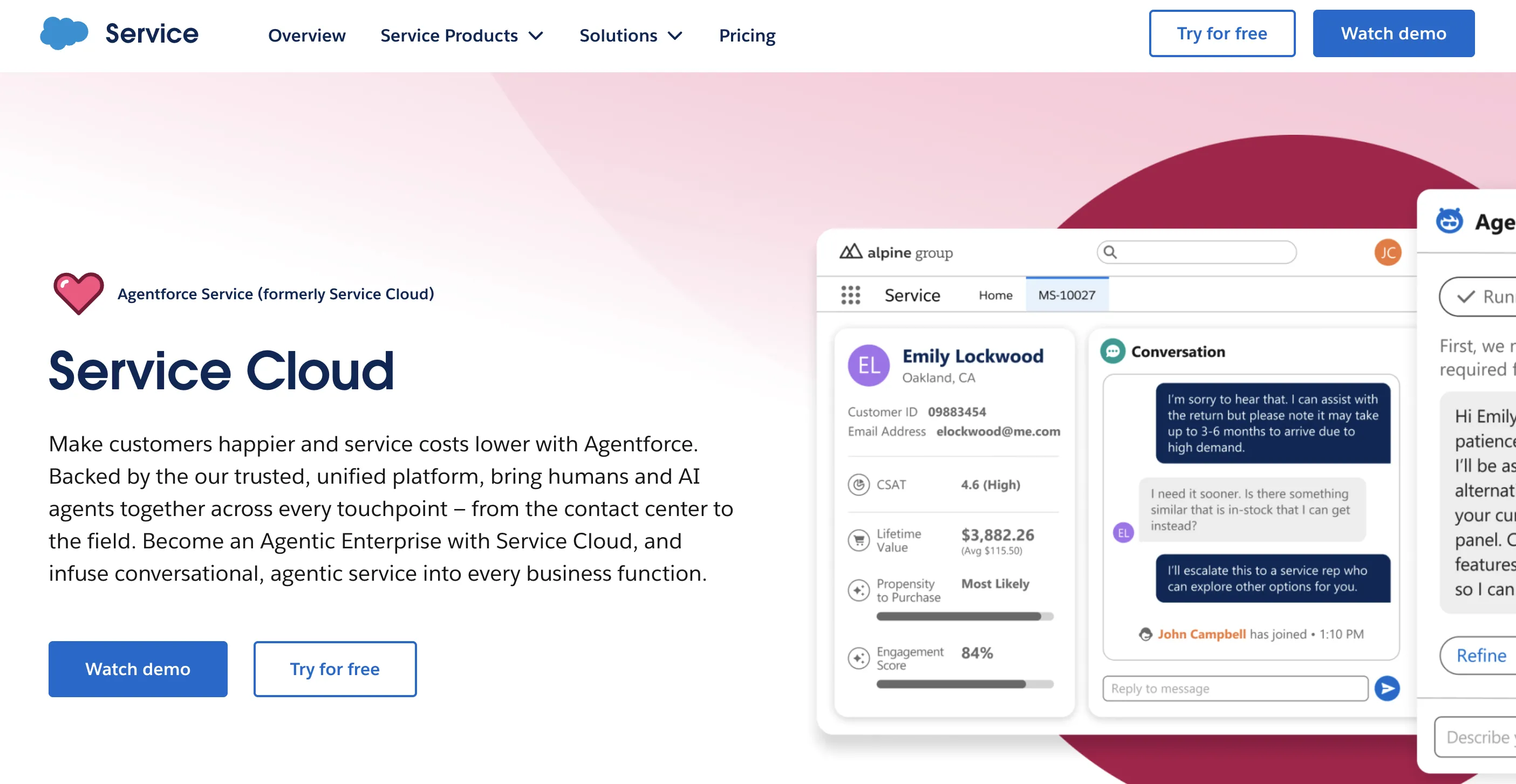1516x784 pixels.
Task: Click the email elockwood@me.com
Action: tap(998, 431)
